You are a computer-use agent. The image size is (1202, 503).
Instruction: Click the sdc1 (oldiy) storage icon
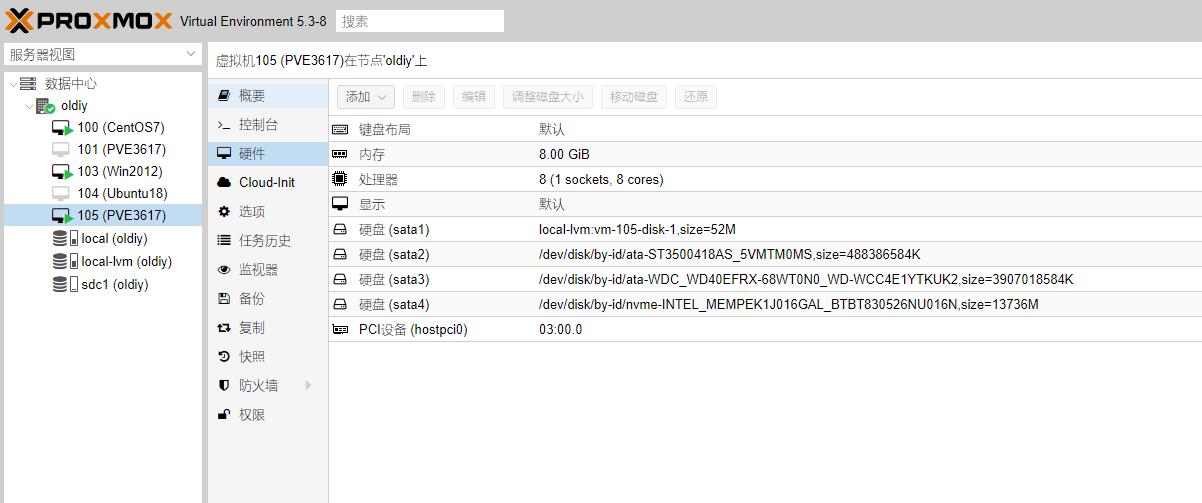pos(65,285)
